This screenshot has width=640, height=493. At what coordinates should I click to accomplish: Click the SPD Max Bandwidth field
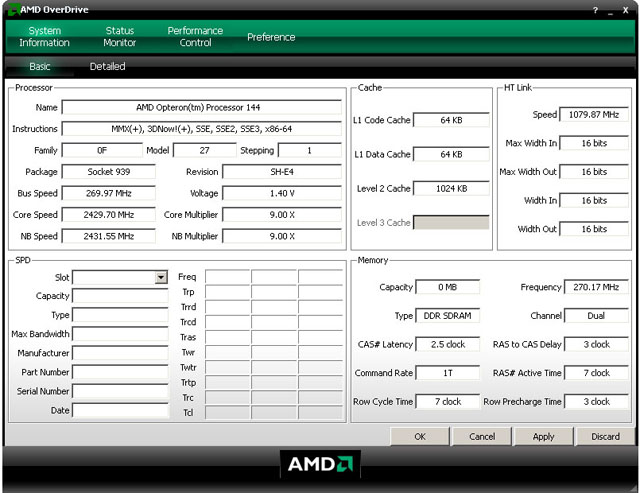click(120, 334)
